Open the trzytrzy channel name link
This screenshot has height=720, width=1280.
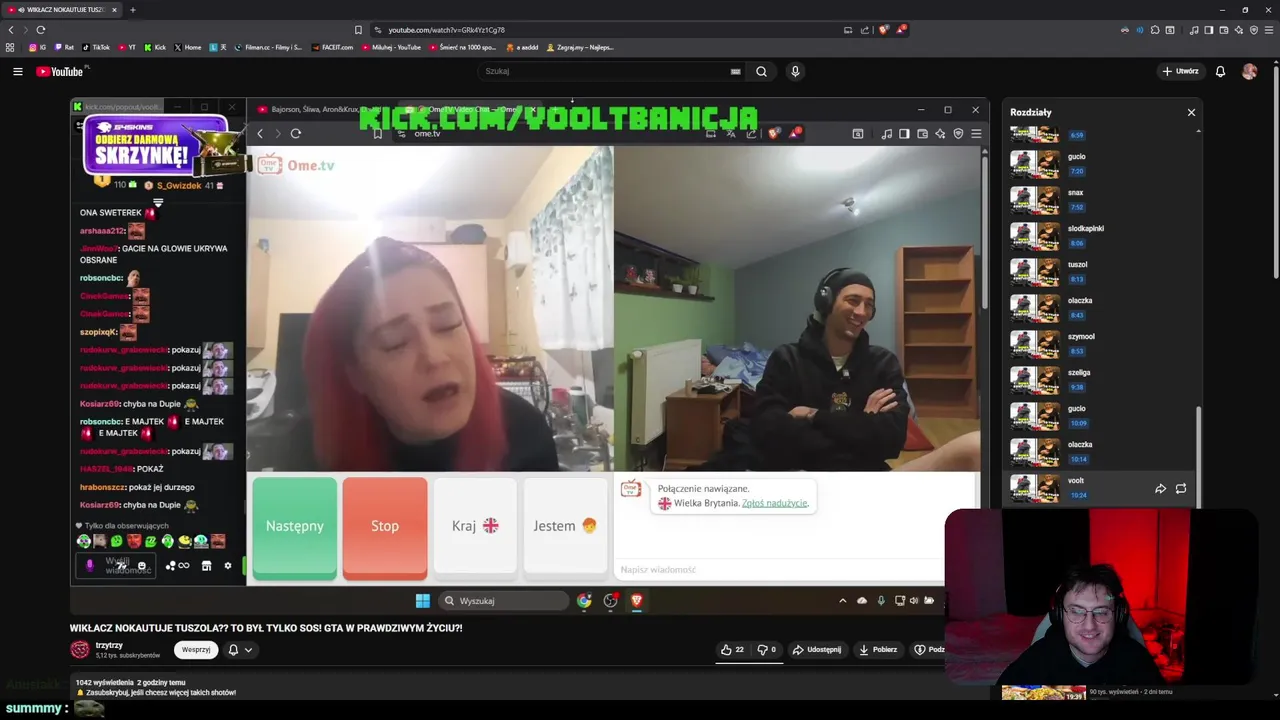(109, 645)
